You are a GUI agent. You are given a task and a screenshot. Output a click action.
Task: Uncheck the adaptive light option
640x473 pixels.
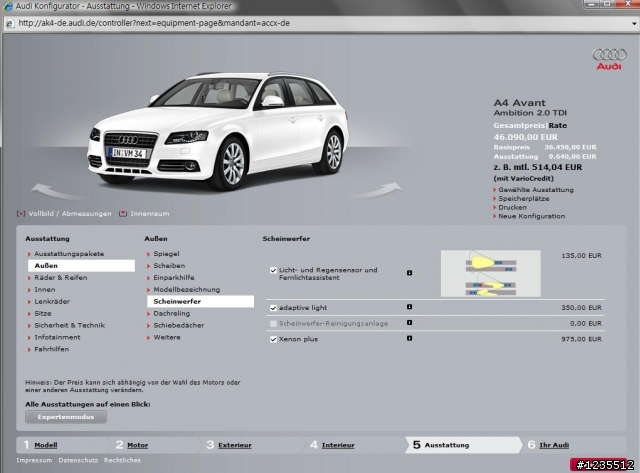coord(273,308)
